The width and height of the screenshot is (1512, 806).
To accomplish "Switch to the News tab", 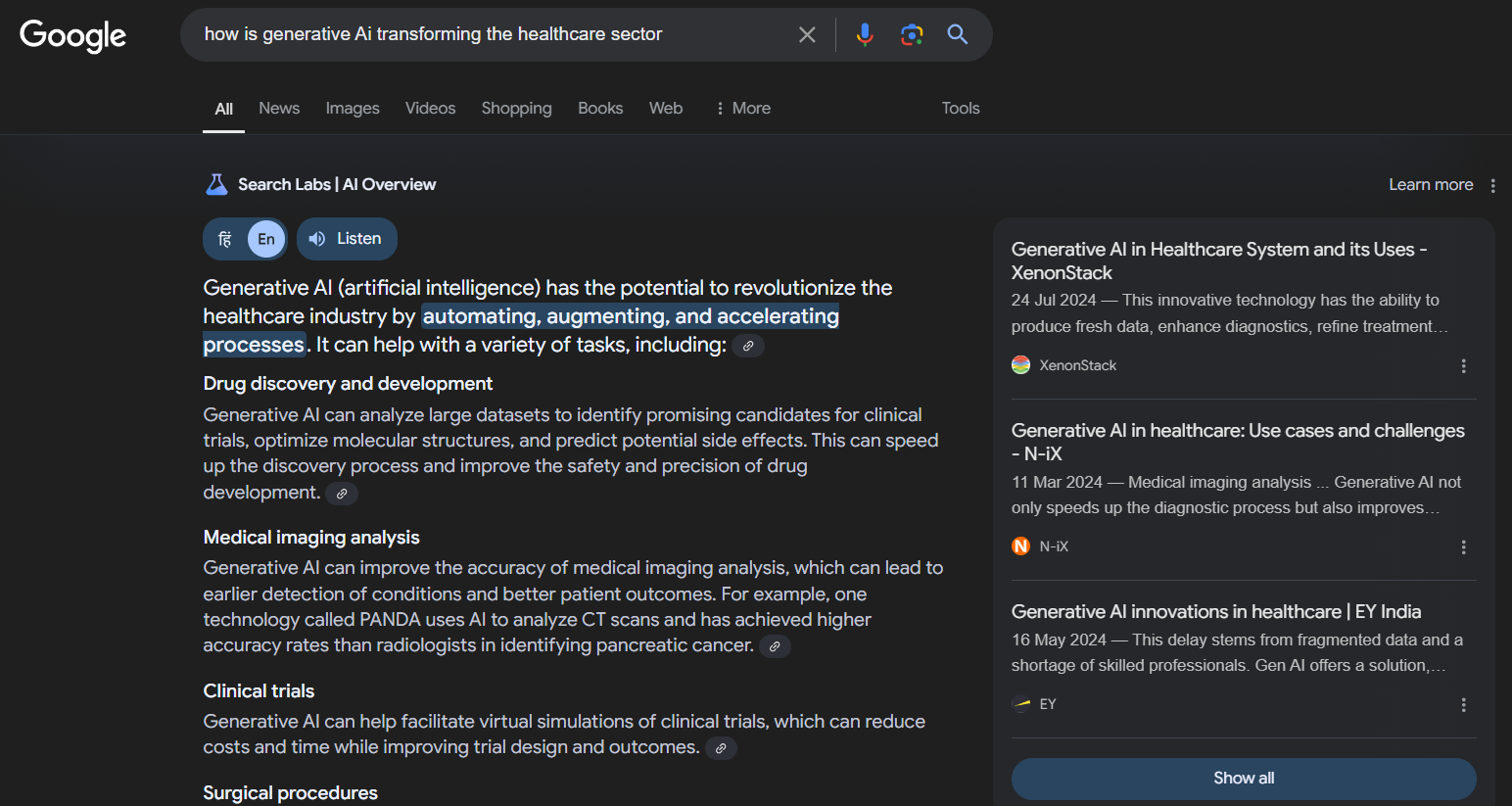I will point(279,109).
